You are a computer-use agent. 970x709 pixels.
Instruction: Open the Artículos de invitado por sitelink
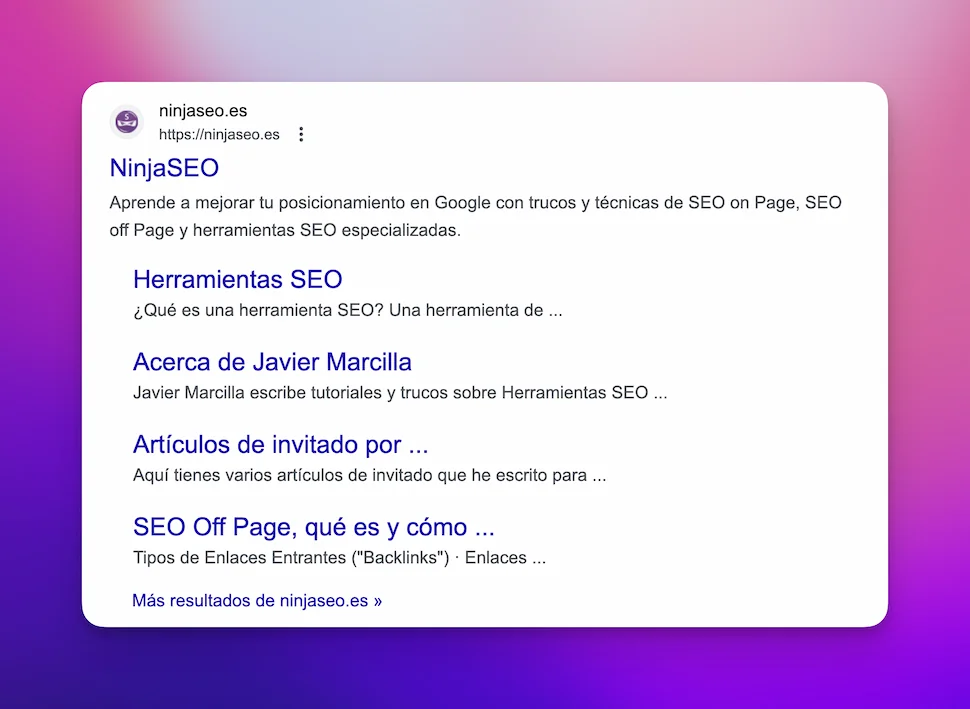pos(280,444)
